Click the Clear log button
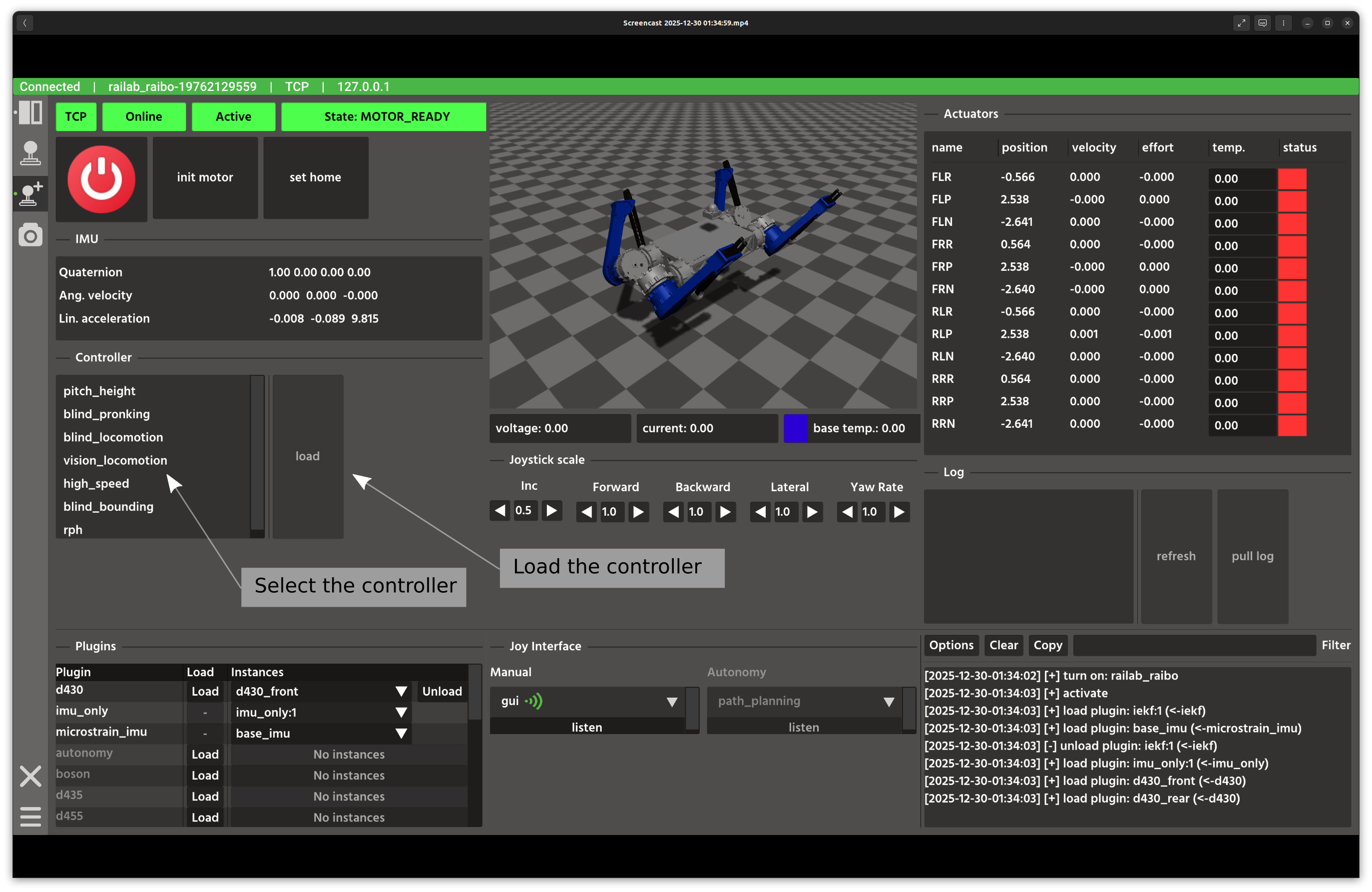 click(x=1003, y=645)
